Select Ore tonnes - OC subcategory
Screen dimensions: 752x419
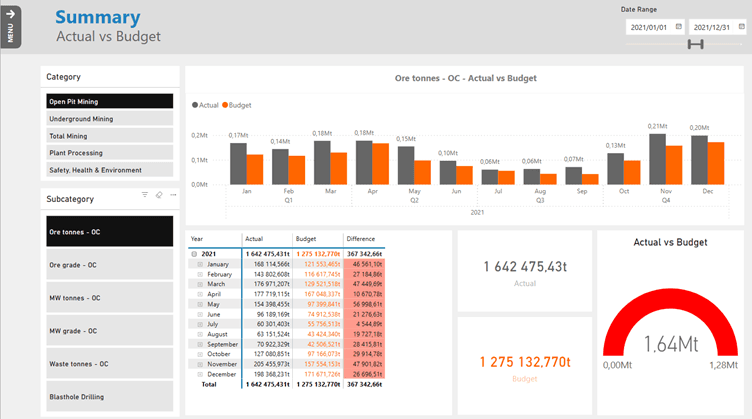[110, 232]
